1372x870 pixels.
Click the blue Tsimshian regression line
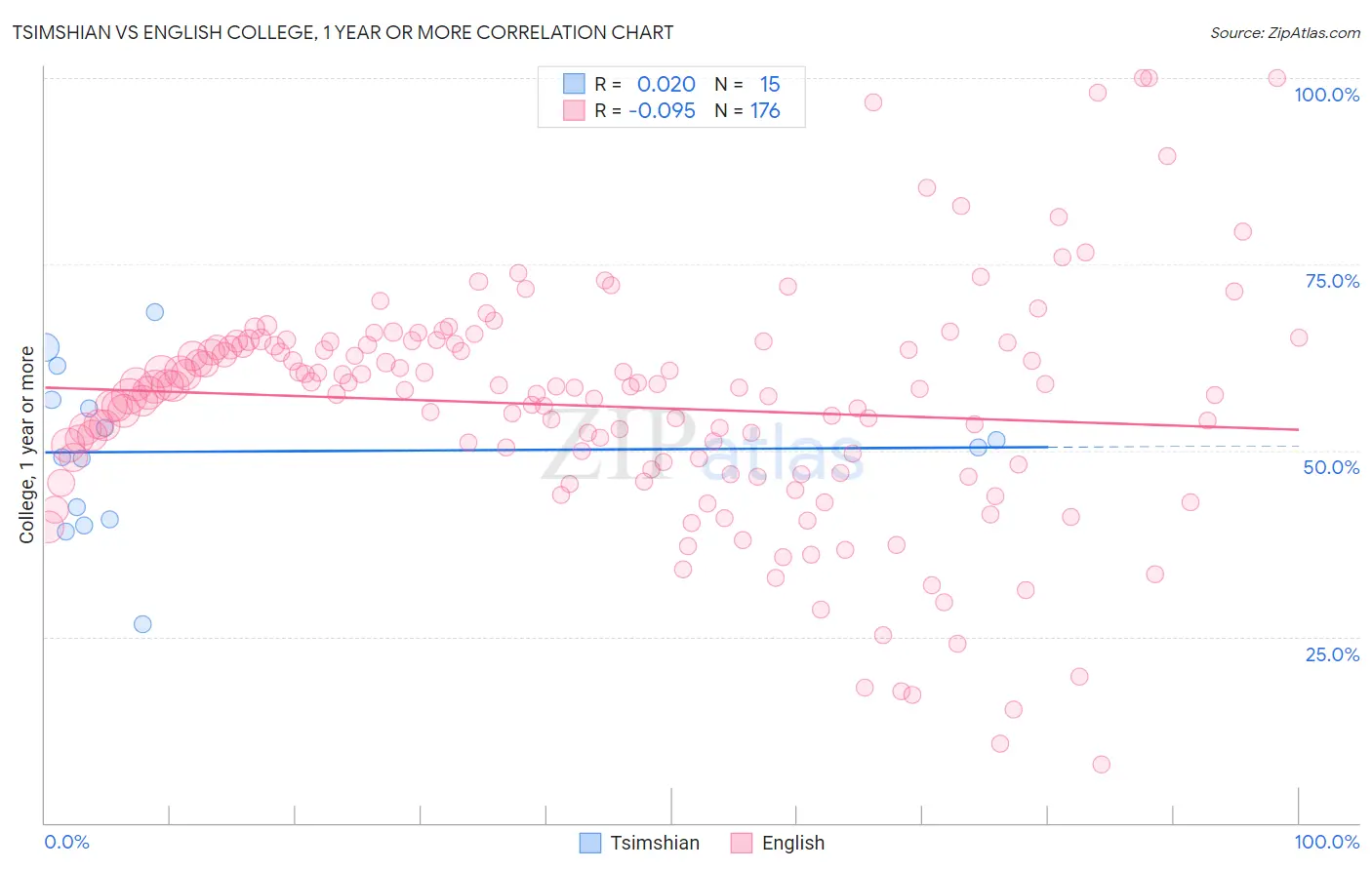click(x=546, y=450)
